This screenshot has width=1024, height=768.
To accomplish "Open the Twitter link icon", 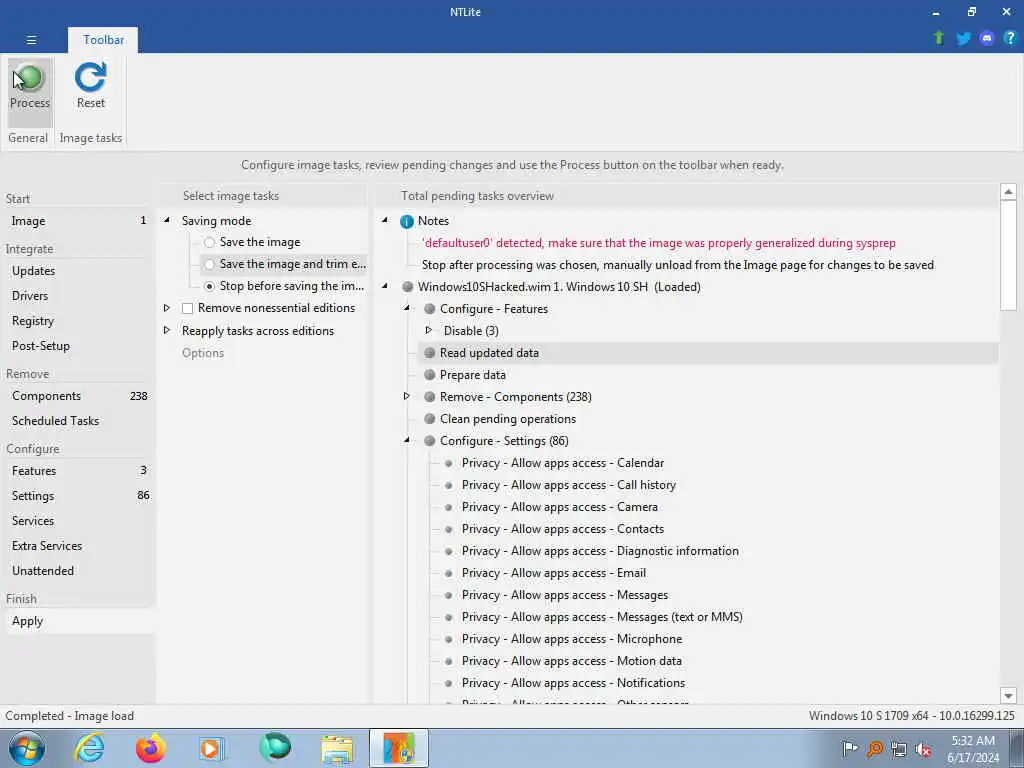I will click(x=963, y=39).
